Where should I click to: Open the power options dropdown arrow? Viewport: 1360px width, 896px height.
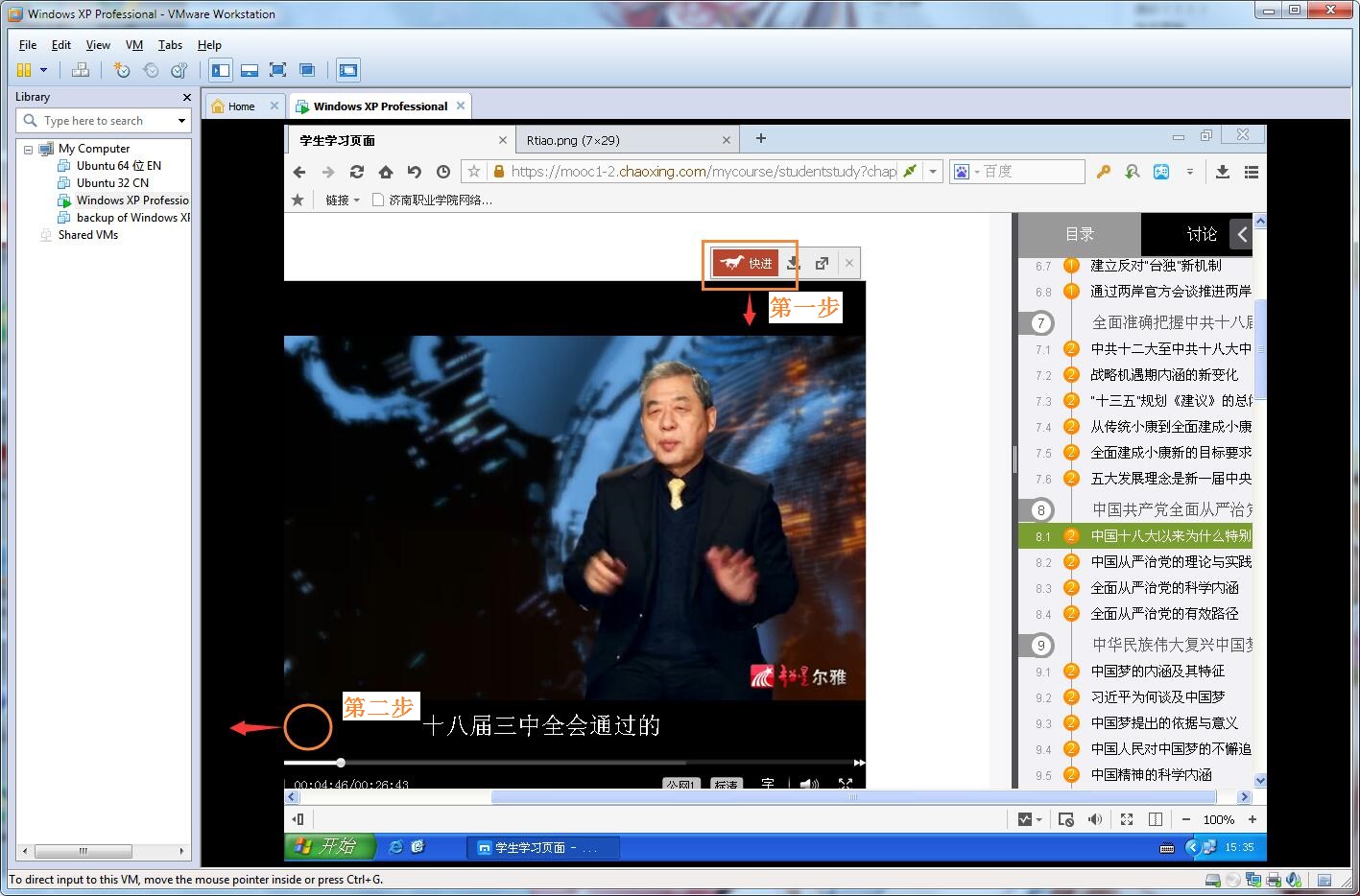[43, 70]
